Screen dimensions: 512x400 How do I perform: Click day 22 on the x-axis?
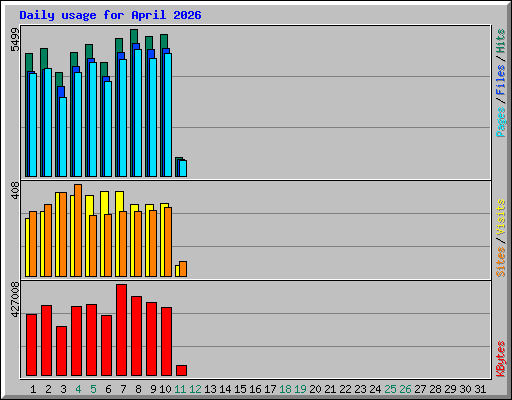(345, 389)
